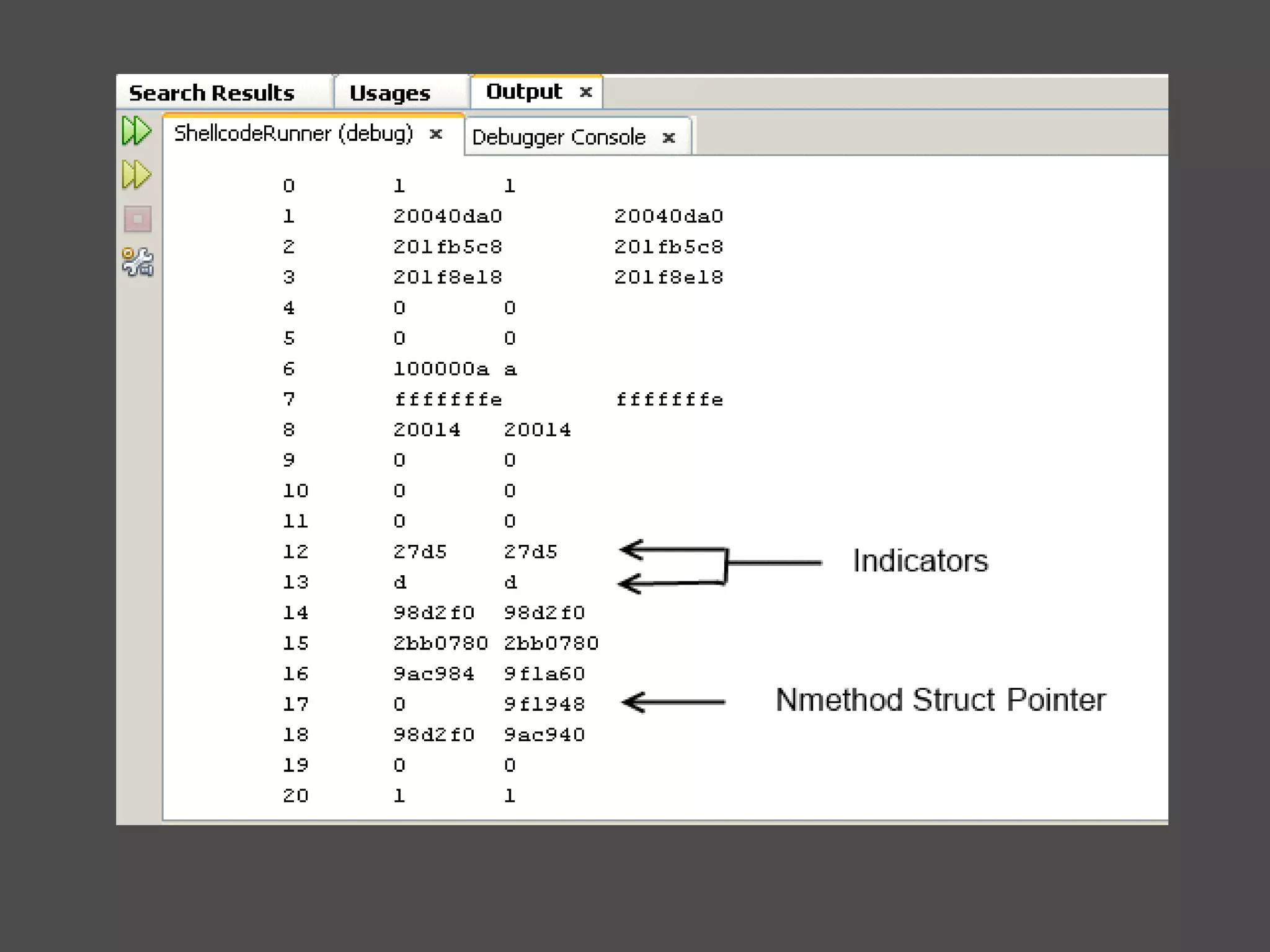Click the 9f1948 value in row 17
This screenshot has width=1270, height=952.
(544, 704)
